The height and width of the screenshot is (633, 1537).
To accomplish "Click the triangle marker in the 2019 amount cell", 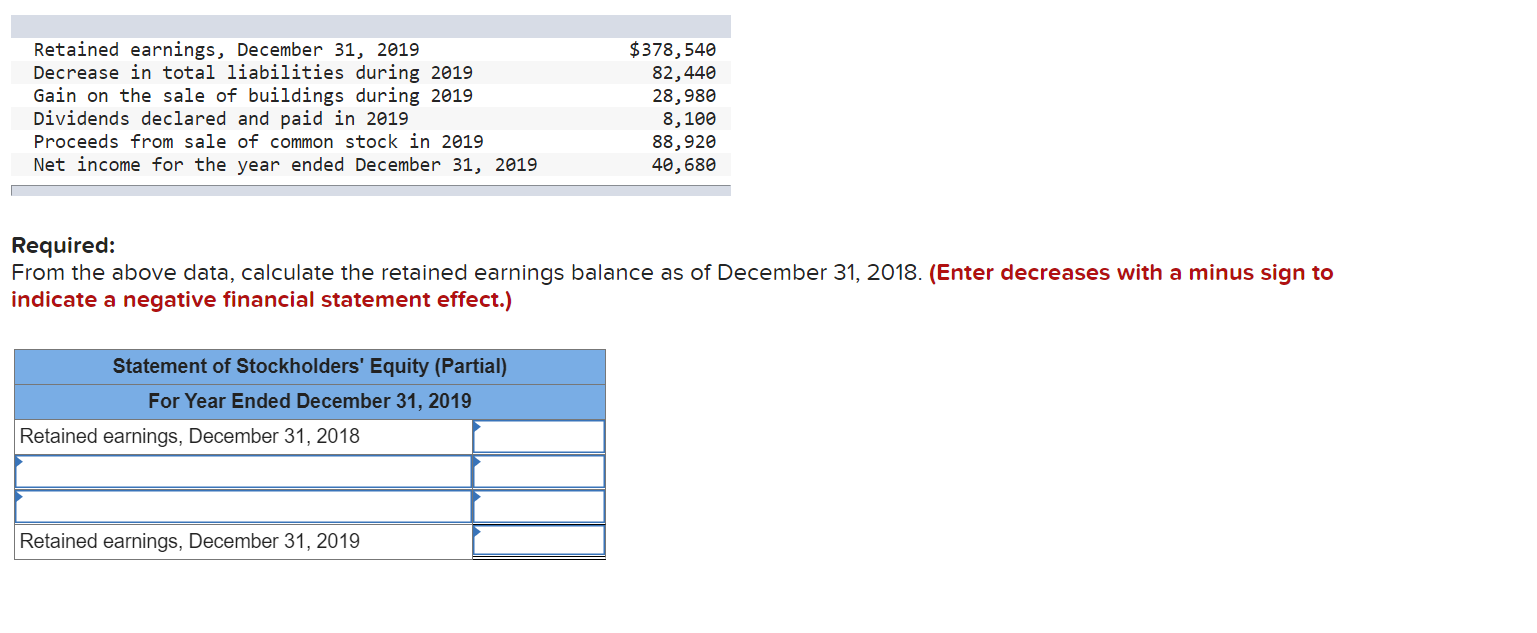I will (477, 533).
